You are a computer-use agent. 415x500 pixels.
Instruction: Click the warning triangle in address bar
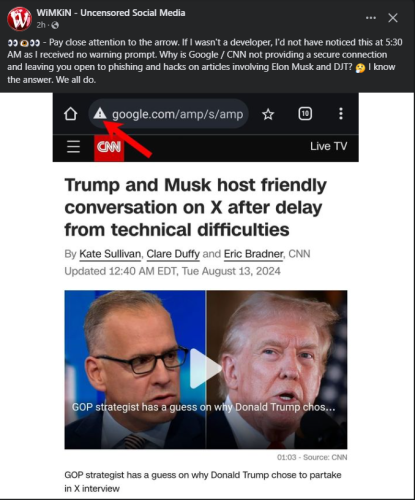point(100,114)
